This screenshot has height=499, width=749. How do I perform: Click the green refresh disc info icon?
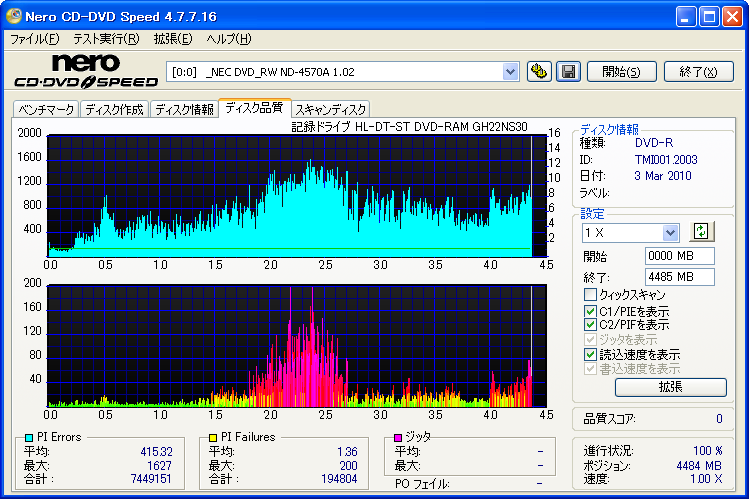pyautogui.click(x=701, y=232)
